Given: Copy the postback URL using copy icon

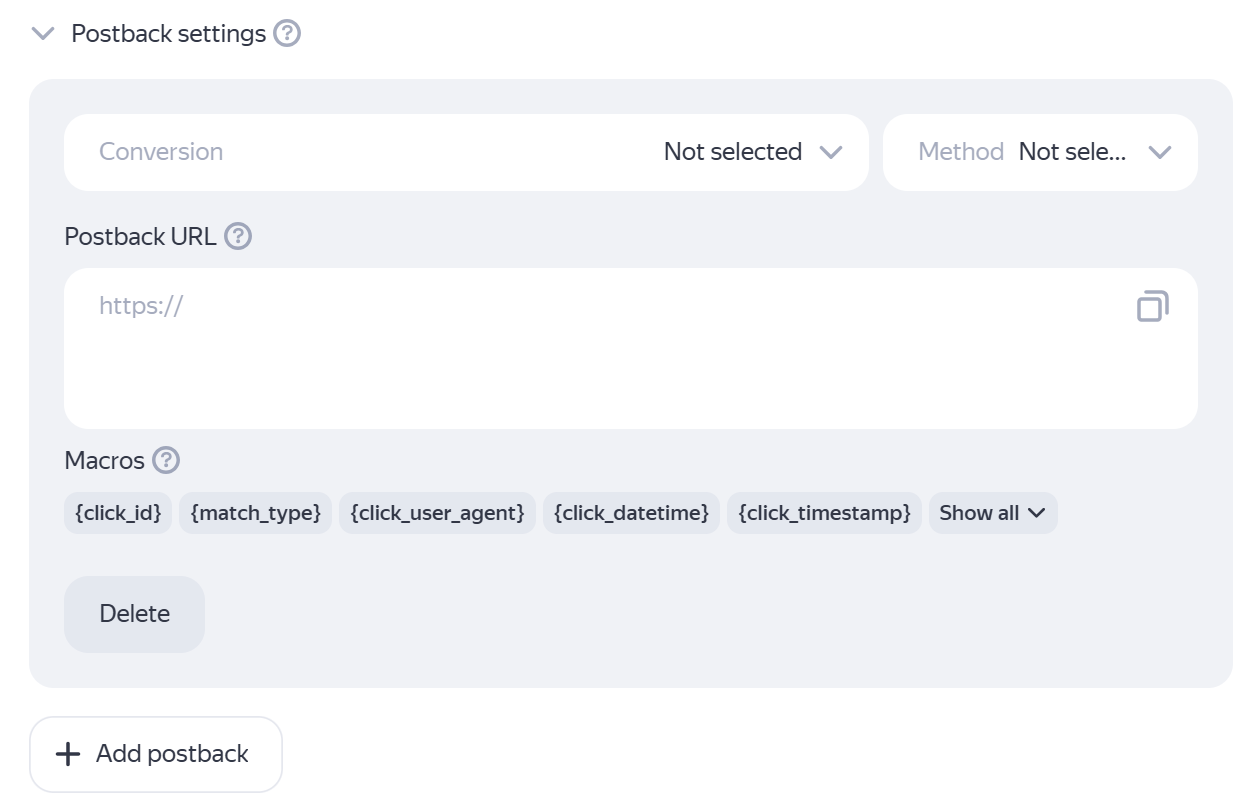Looking at the screenshot, I should [x=1152, y=306].
